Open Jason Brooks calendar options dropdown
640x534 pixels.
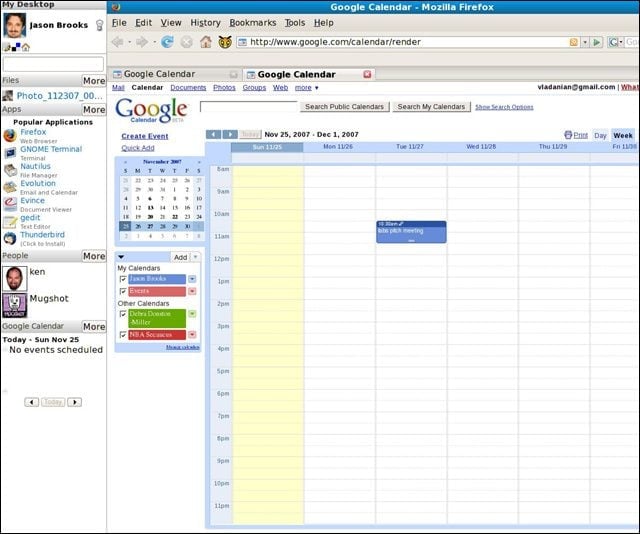192,279
